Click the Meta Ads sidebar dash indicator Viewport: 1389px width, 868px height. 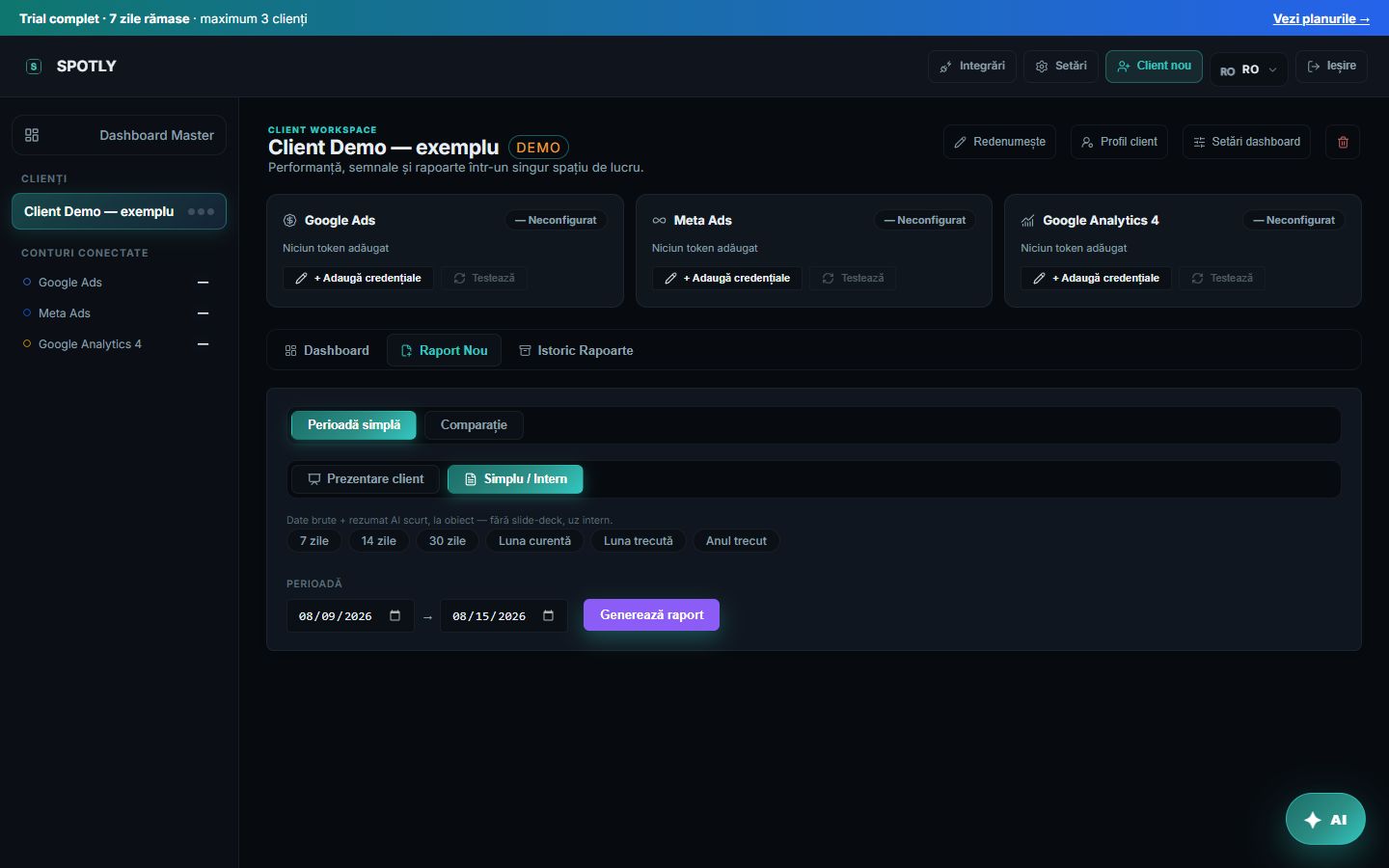tap(204, 313)
